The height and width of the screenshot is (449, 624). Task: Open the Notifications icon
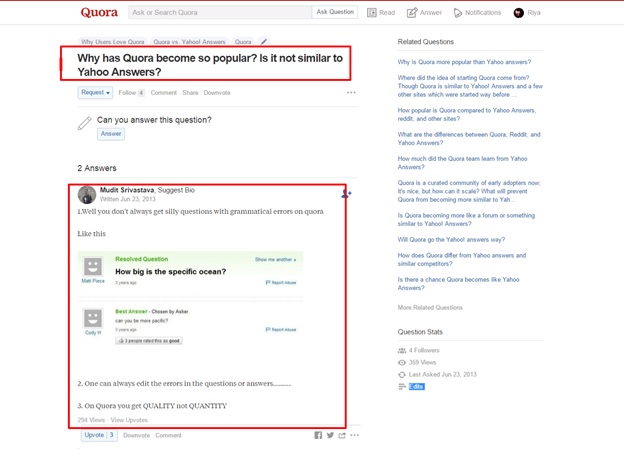(x=458, y=13)
